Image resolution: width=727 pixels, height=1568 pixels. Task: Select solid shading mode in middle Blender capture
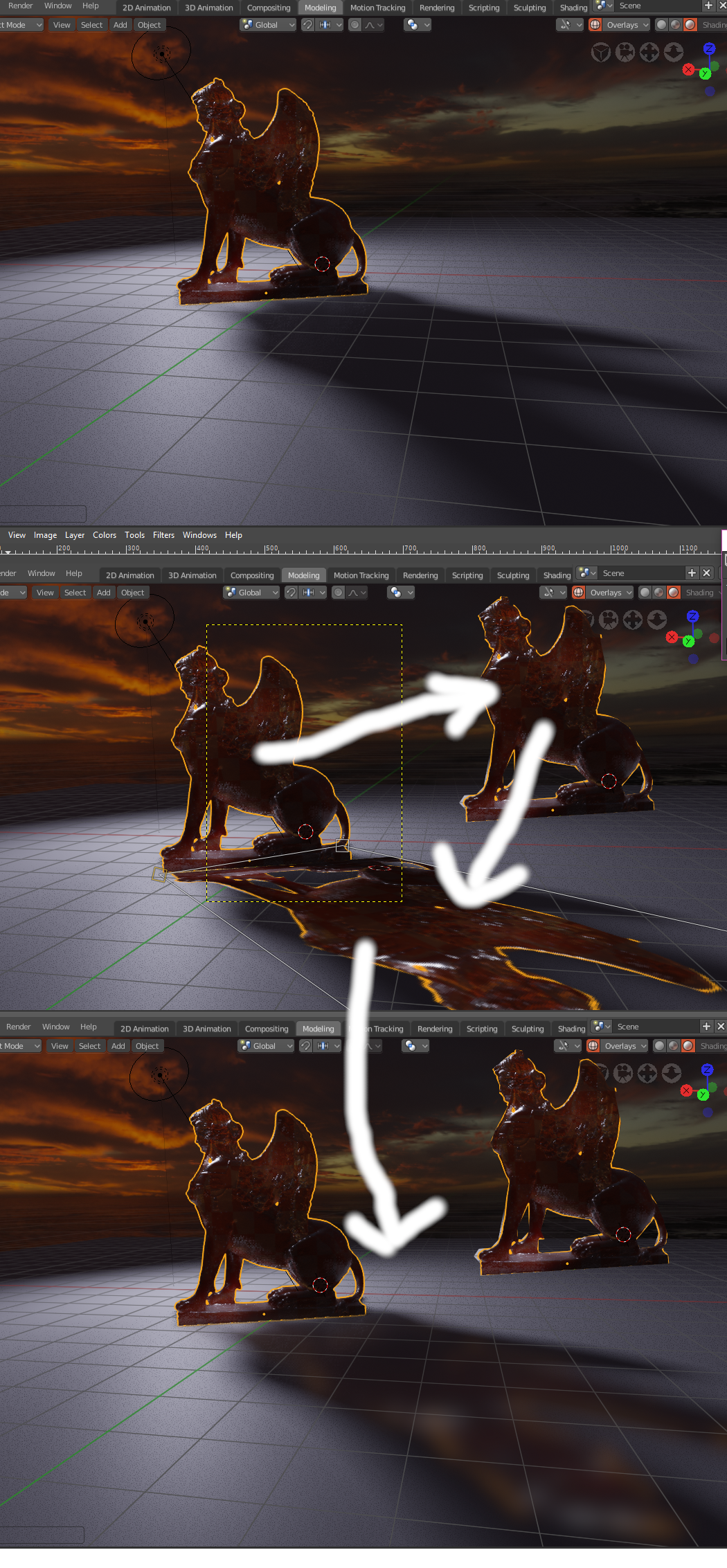(645, 593)
